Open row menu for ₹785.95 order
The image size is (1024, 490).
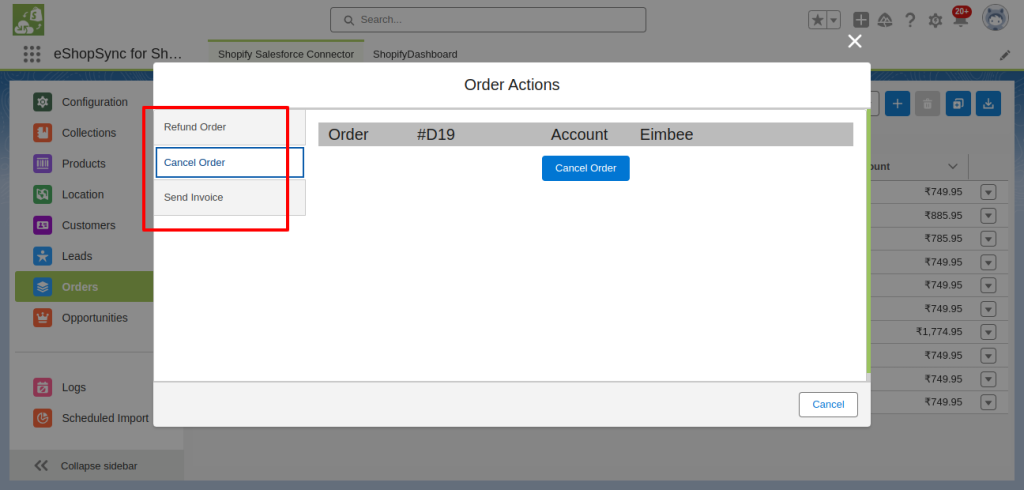click(x=988, y=238)
